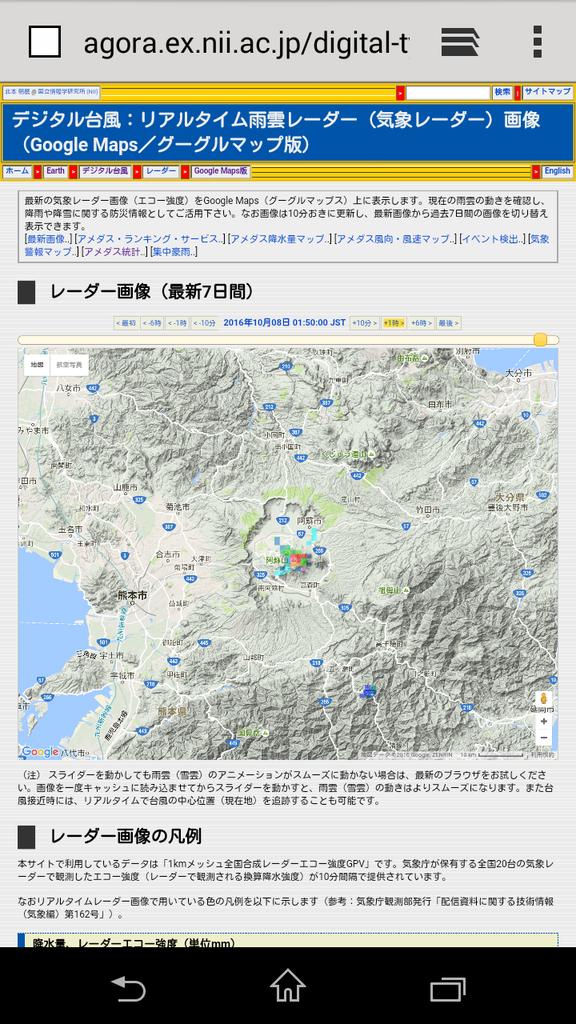Image resolution: width=576 pixels, height=1024 pixels.
Task: Click the radar timeline slider track
Action: pos(288,340)
